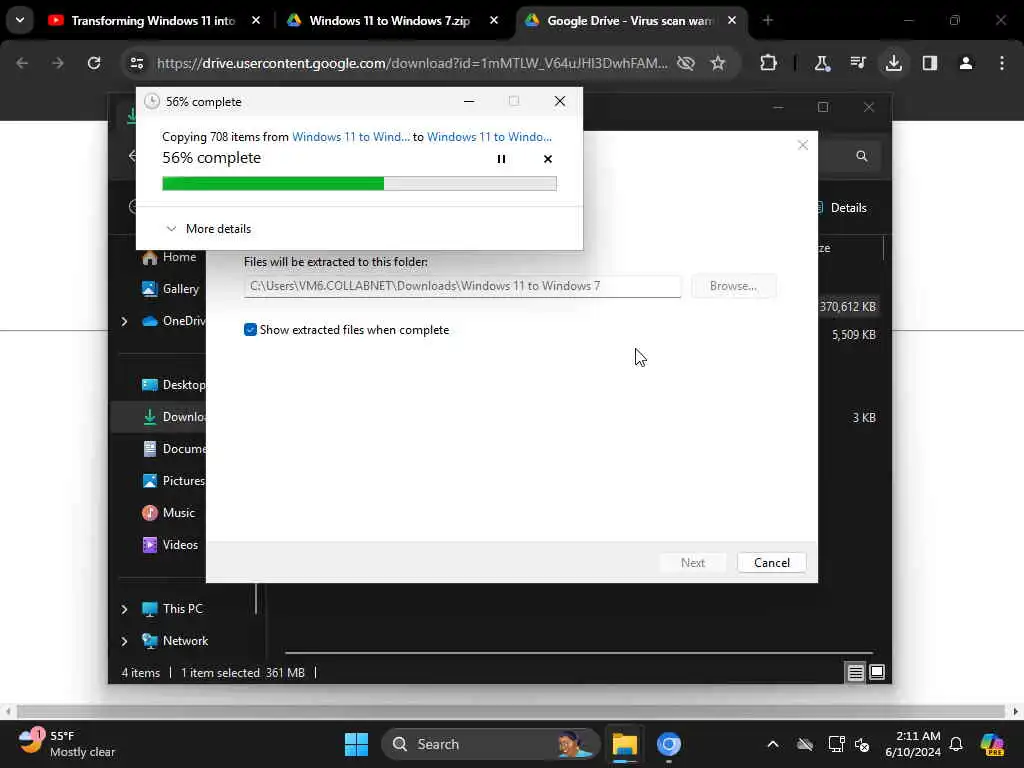Open source folder link Windows 11 to Wind...

(x=351, y=136)
